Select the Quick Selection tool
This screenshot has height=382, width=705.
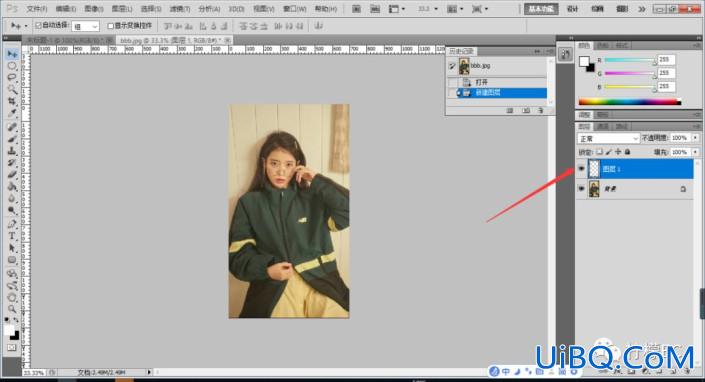coord(12,89)
